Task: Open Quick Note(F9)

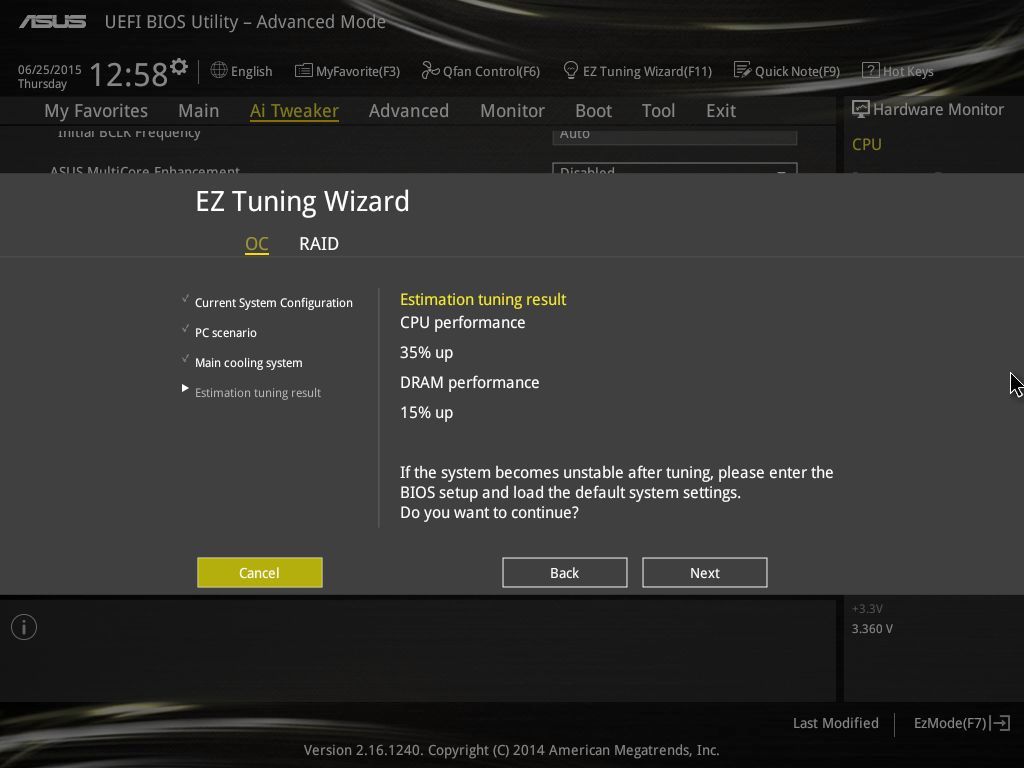Action: (787, 71)
